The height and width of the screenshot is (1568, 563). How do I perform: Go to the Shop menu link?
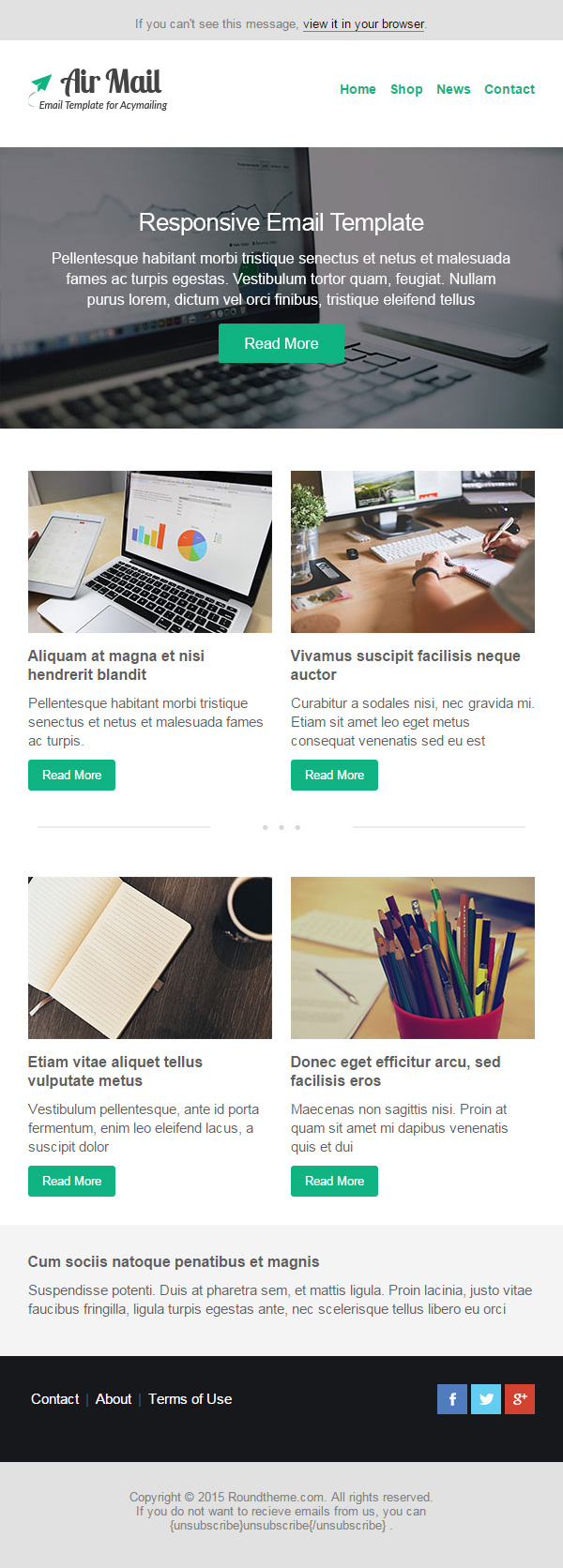(x=406, y=89)
